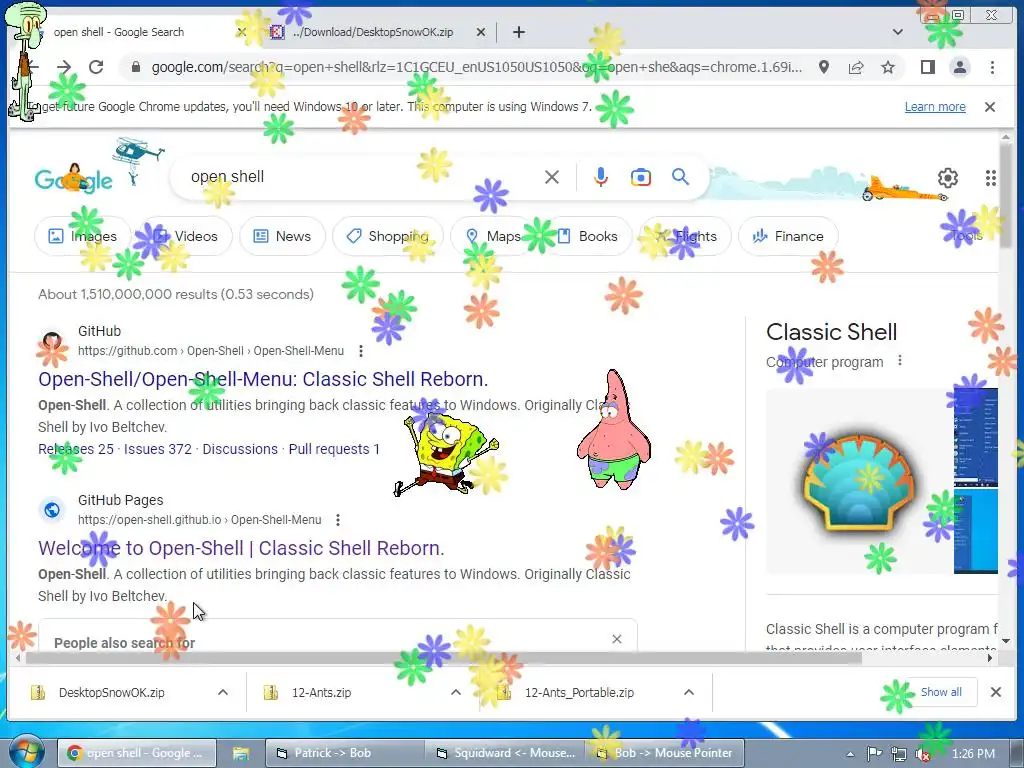Image resolution: width=1024 pixels, height=768 pixels.
Task: Filter results by News
Action: click(x=282, y=236)
